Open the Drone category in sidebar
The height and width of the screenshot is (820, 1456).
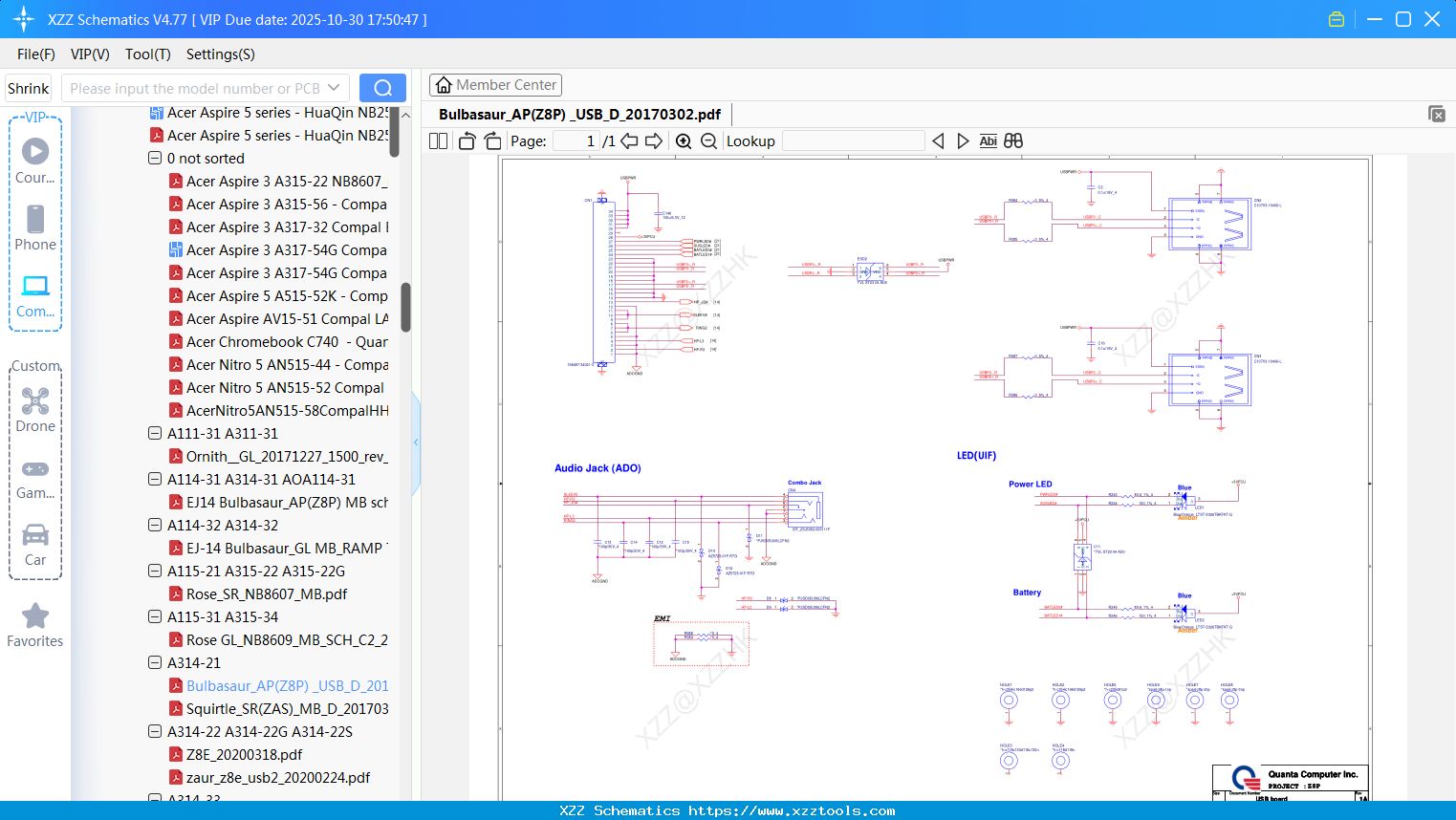pyautogui.click(x=35, y=410)
